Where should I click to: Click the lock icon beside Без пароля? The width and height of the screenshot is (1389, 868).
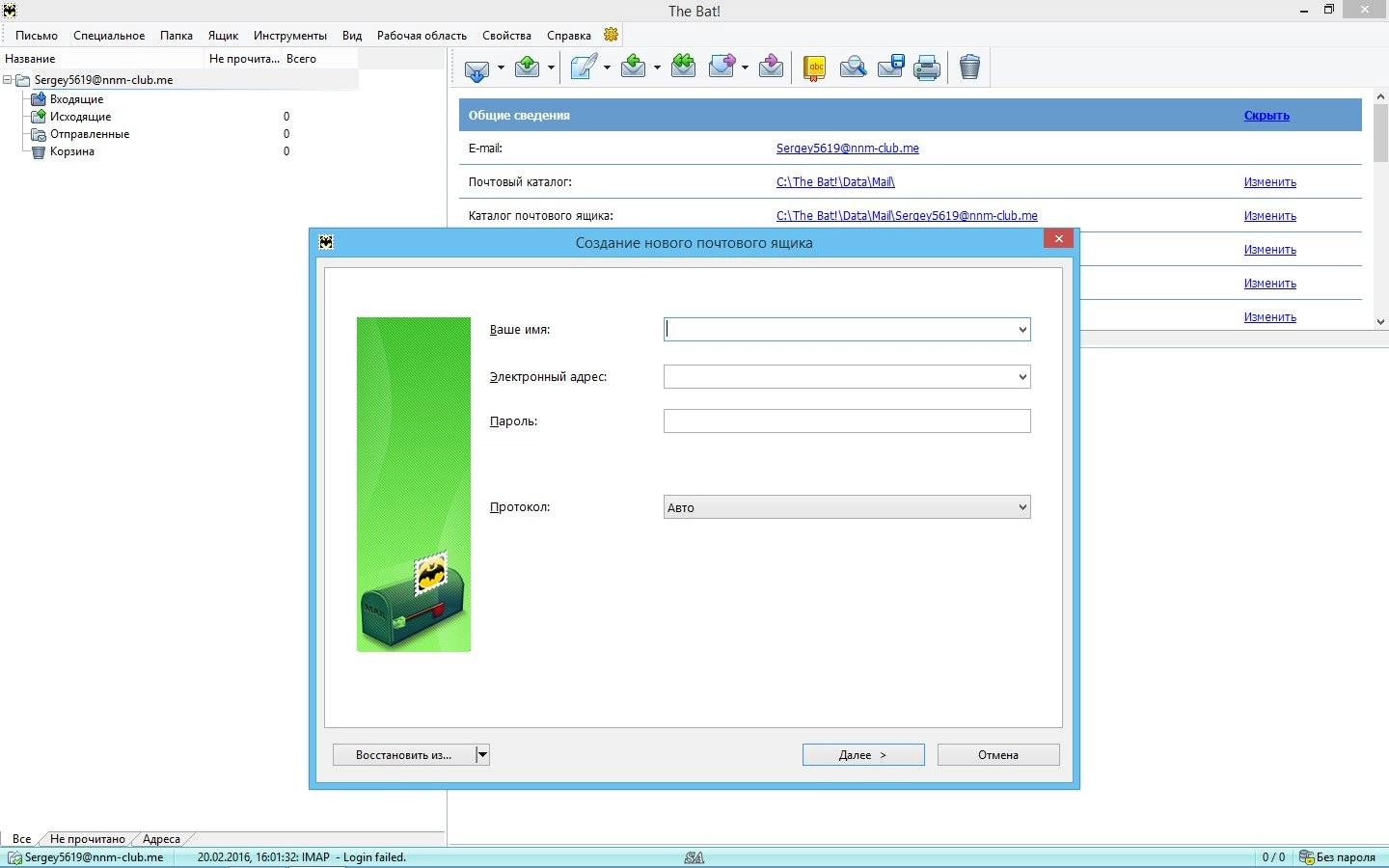click(1306, 857)
